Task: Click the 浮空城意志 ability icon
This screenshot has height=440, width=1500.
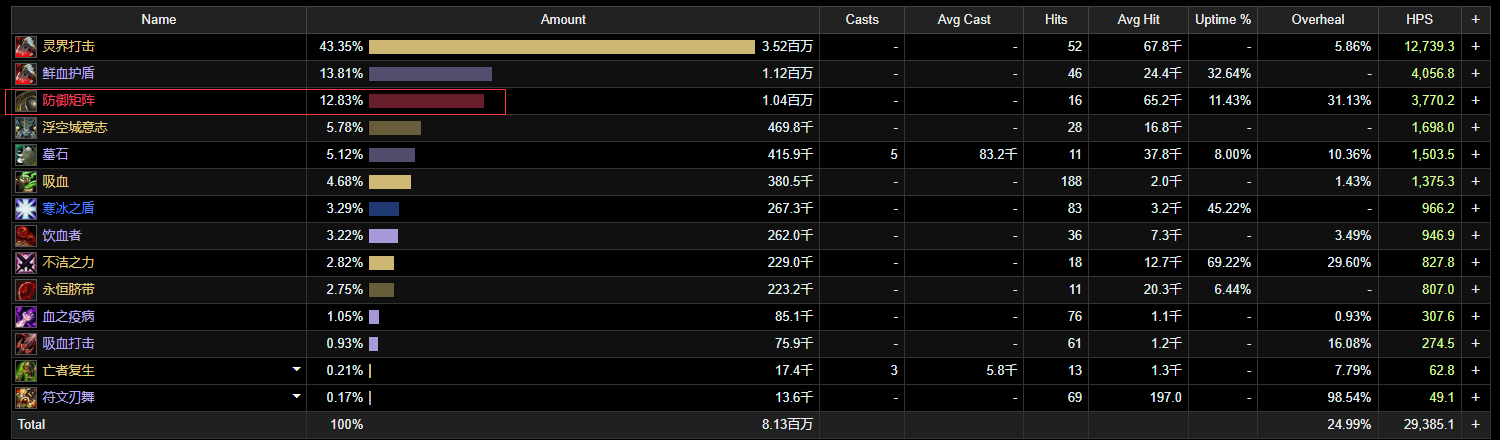Action: pyautogui.click(x=26, y=128)
